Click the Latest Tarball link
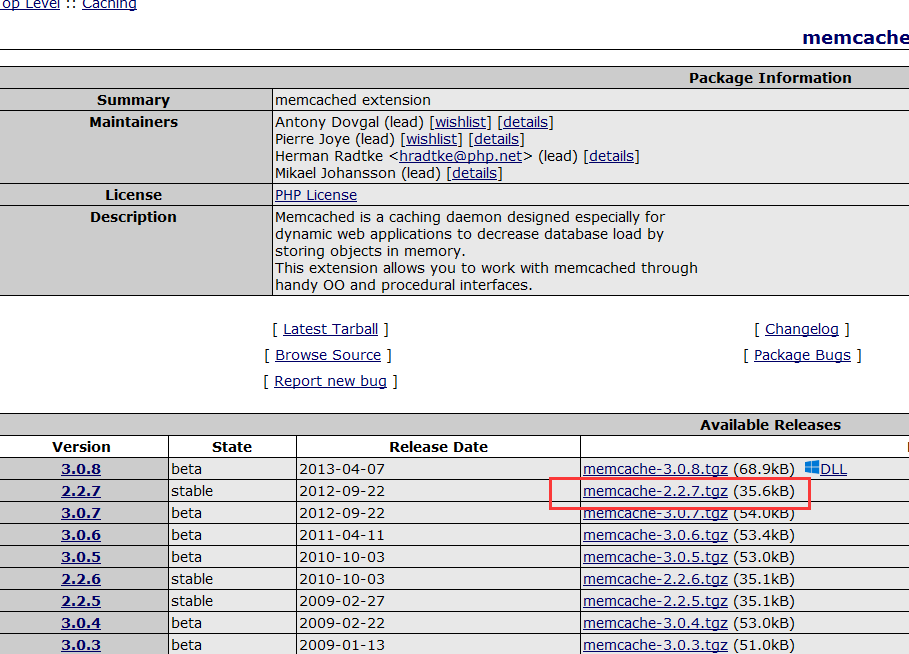This screenshot has width=909, height=654. click(330, 329)
